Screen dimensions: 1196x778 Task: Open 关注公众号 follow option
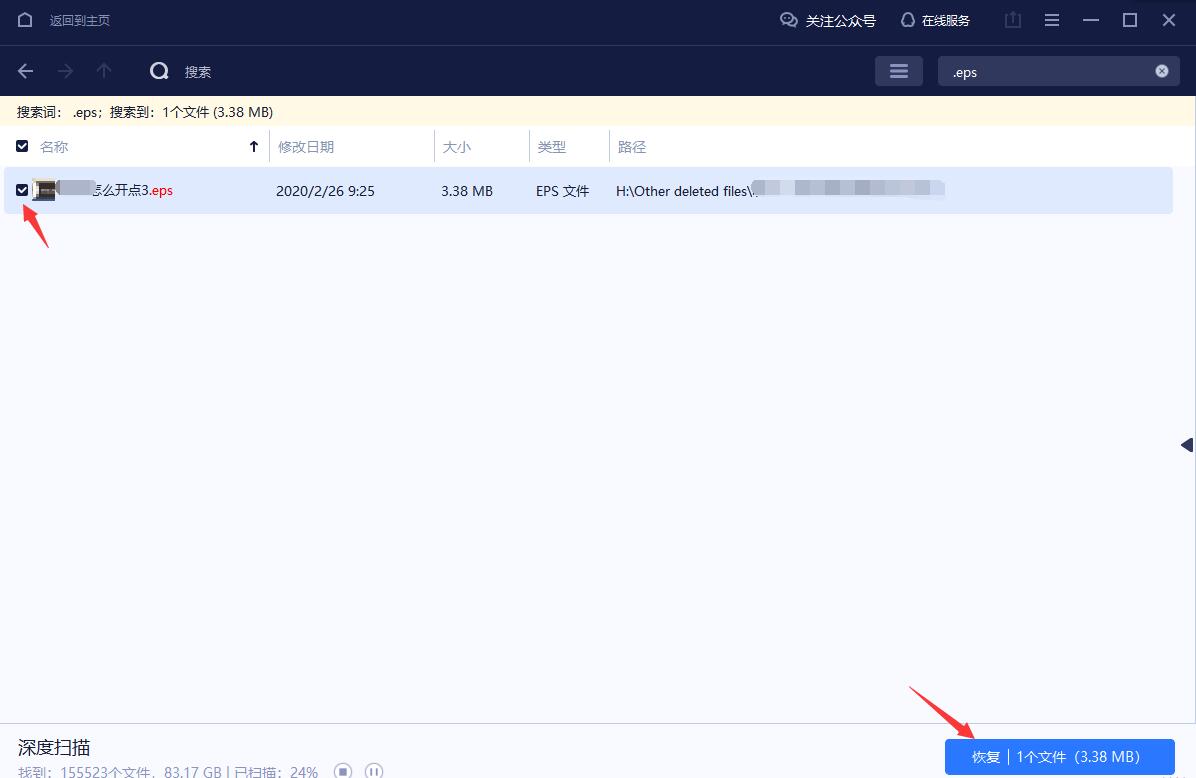coord(828,21)
